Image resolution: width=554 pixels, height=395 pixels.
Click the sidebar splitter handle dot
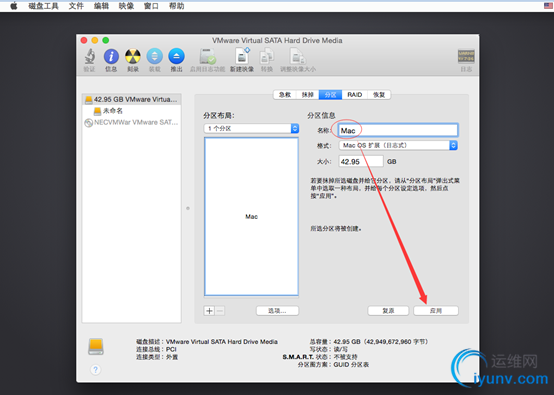188,208
